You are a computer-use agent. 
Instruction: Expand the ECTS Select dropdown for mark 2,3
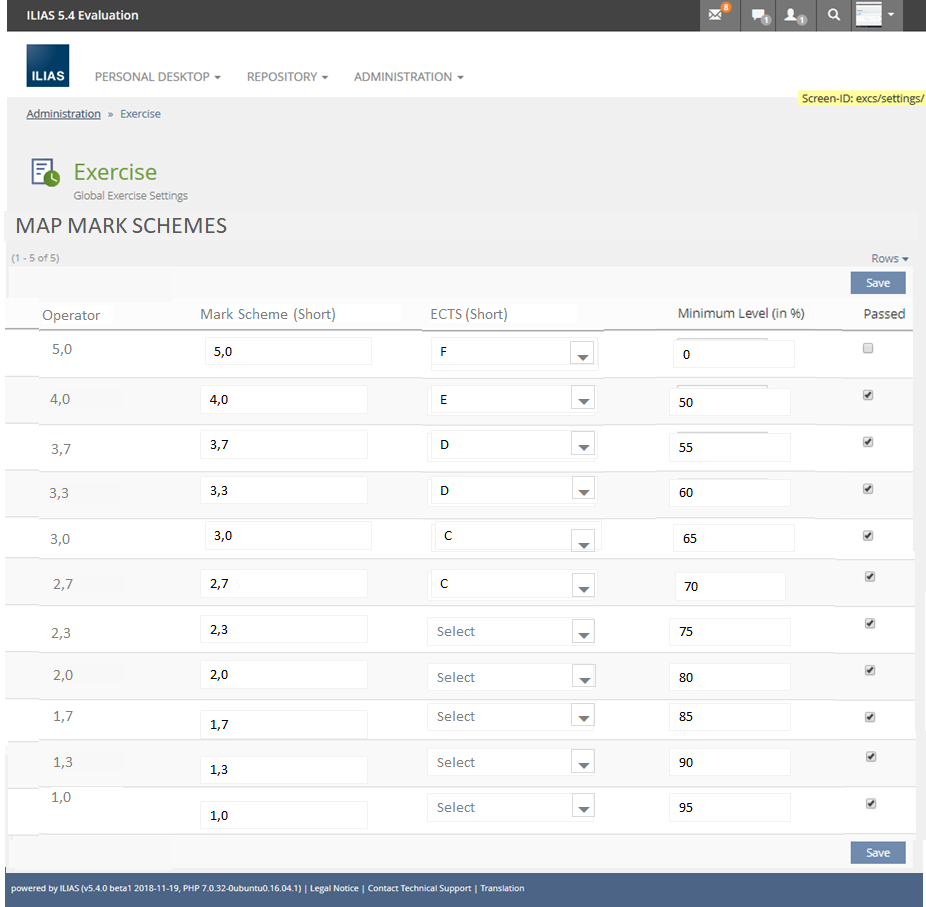(582, 632)
